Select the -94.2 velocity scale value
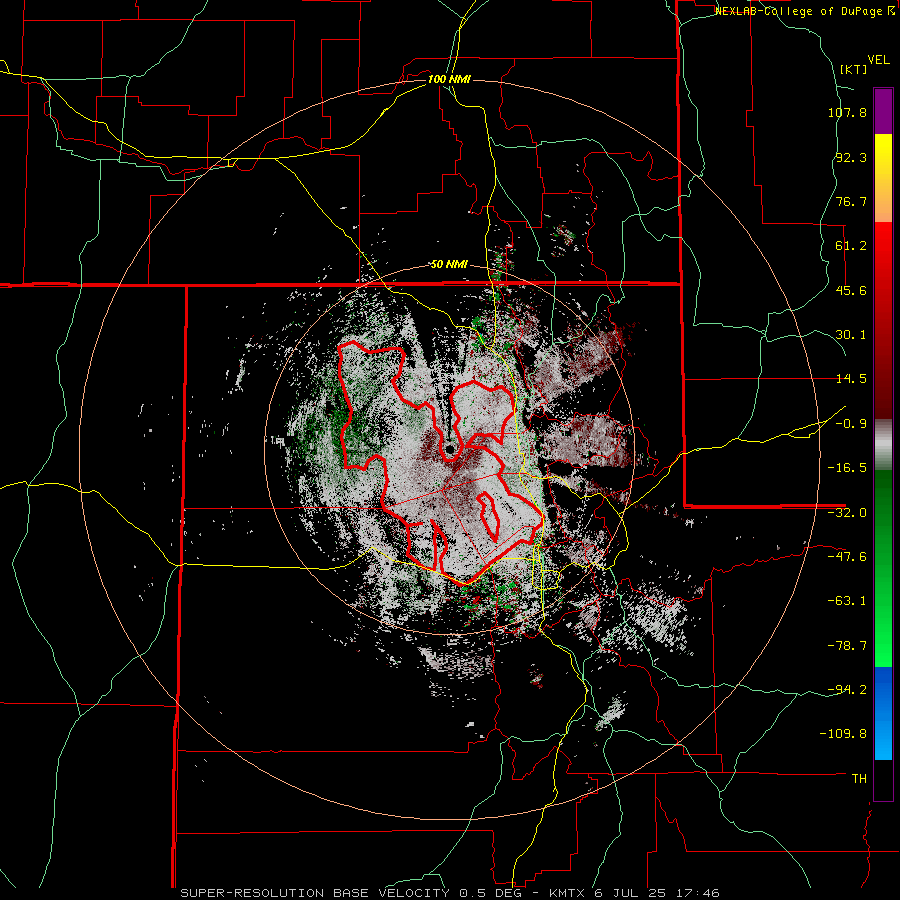The image size is (900, 900). (847, 690)
